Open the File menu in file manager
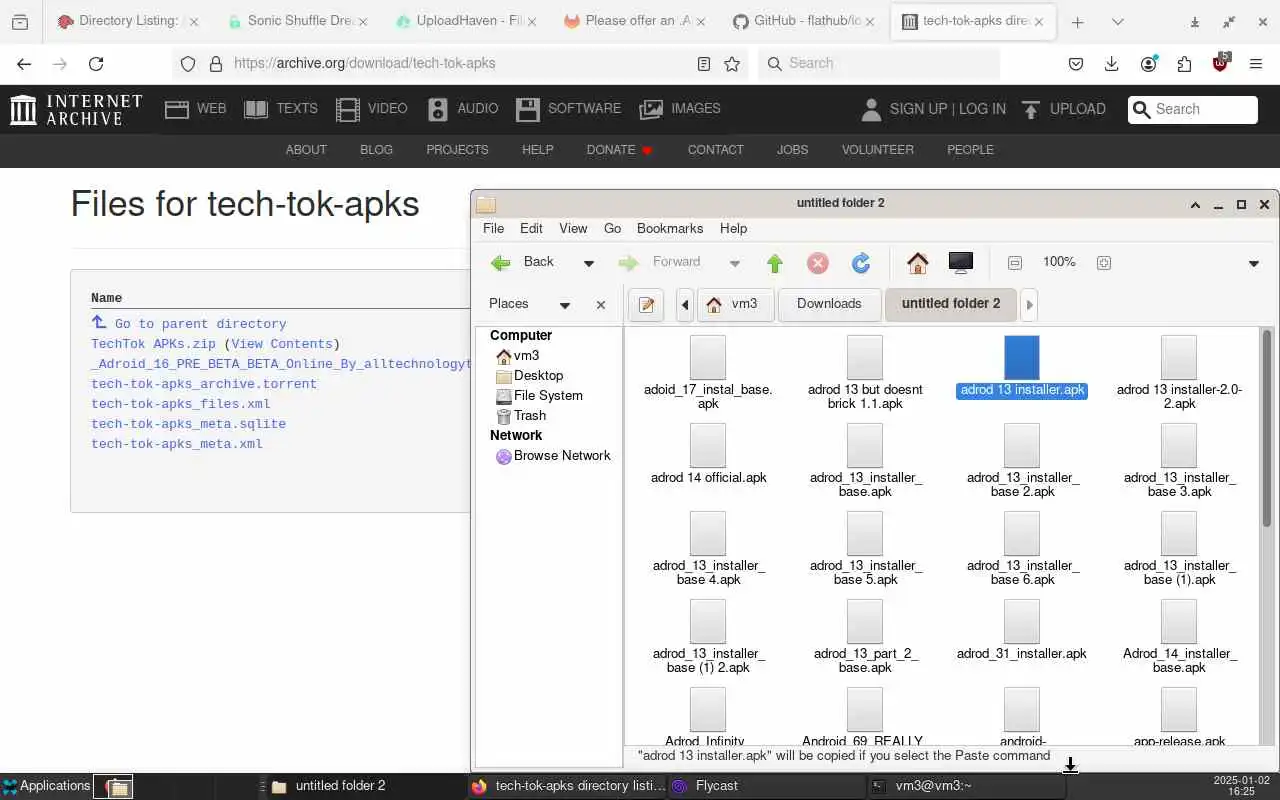Viewport: 1280px width, 800px height. [x=494, y=228]
